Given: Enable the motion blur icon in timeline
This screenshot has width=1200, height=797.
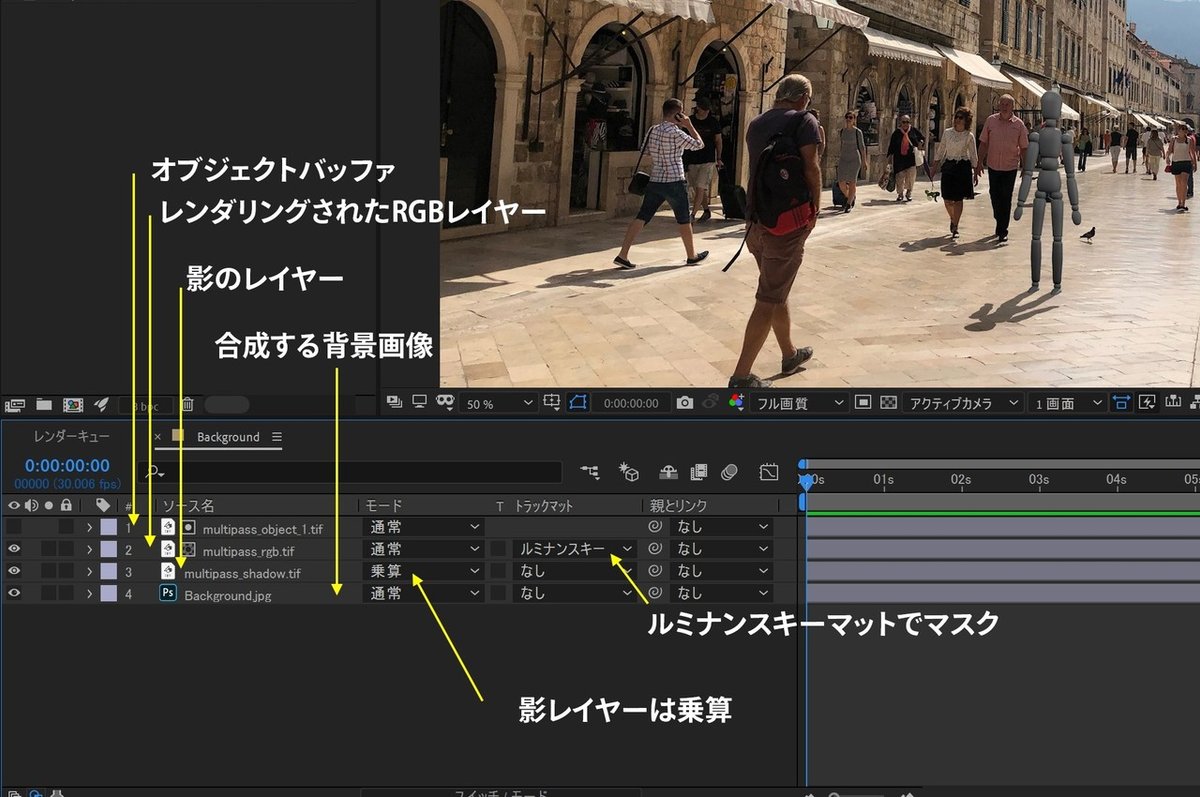Looking at the screenshot, I should pos(730,472).
